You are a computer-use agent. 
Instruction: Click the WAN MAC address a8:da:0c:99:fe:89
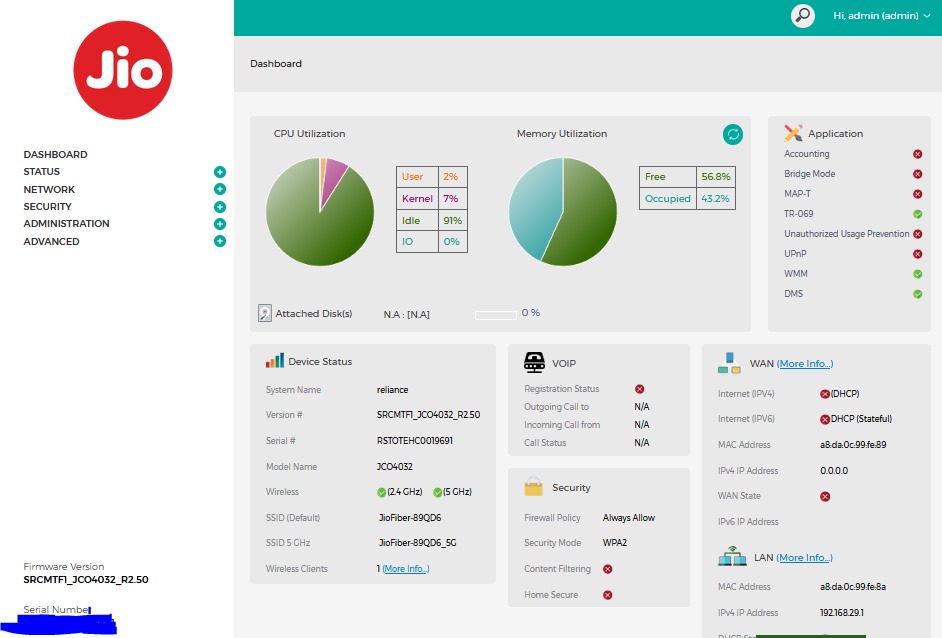[x=853, y=445]
